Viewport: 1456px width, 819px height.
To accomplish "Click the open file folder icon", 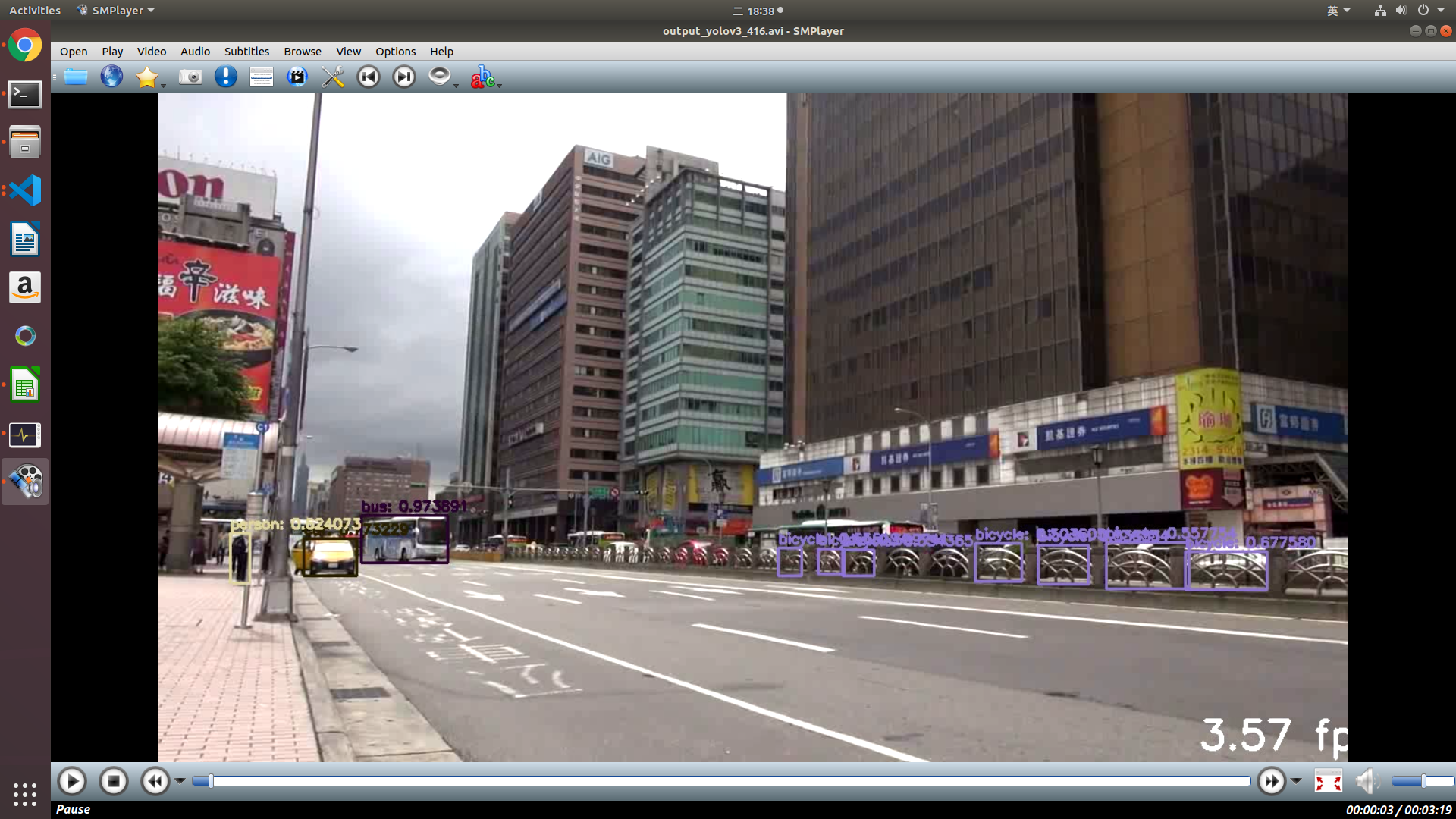I will tap(76, 77).
